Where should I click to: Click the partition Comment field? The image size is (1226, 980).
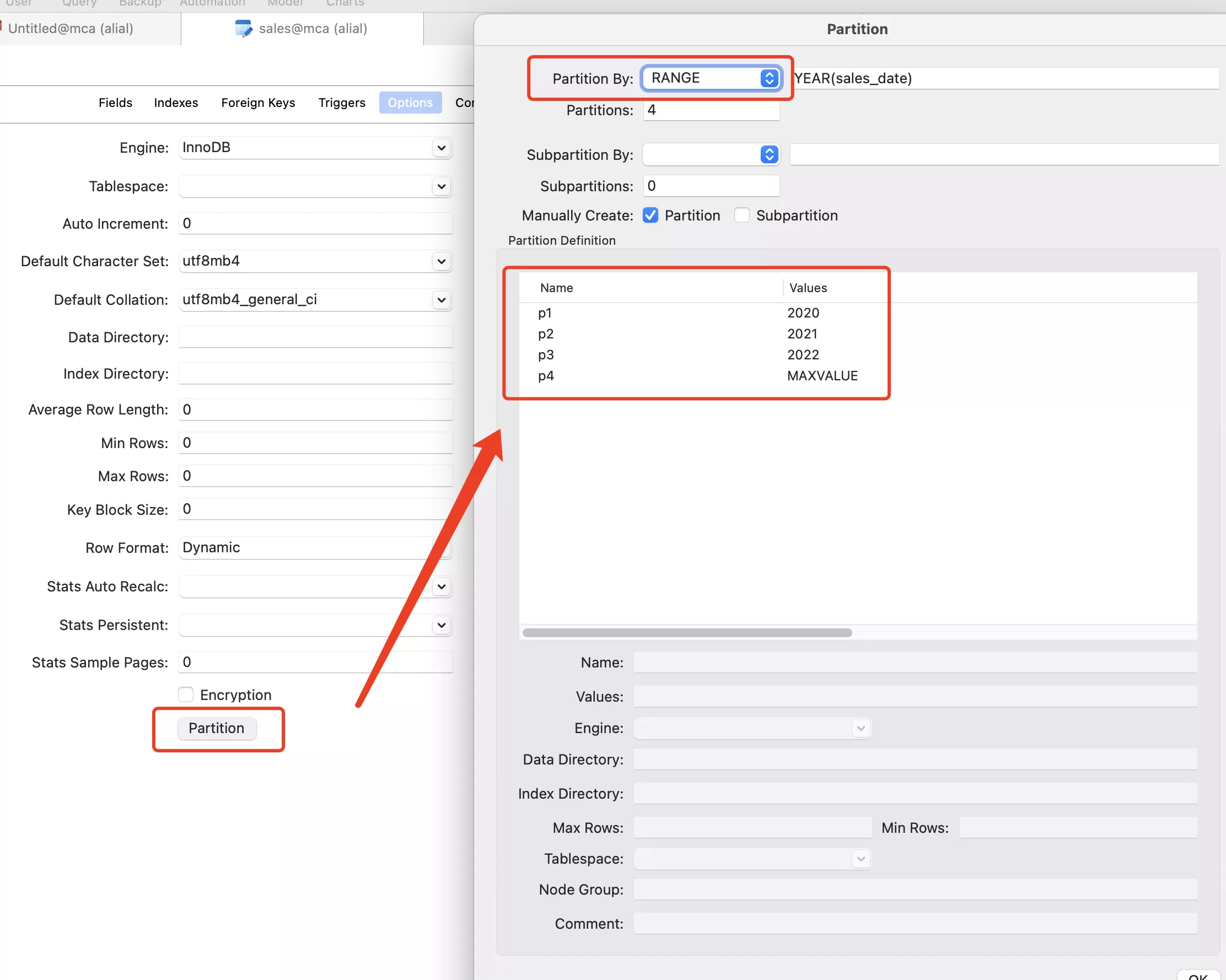(916, 924)
